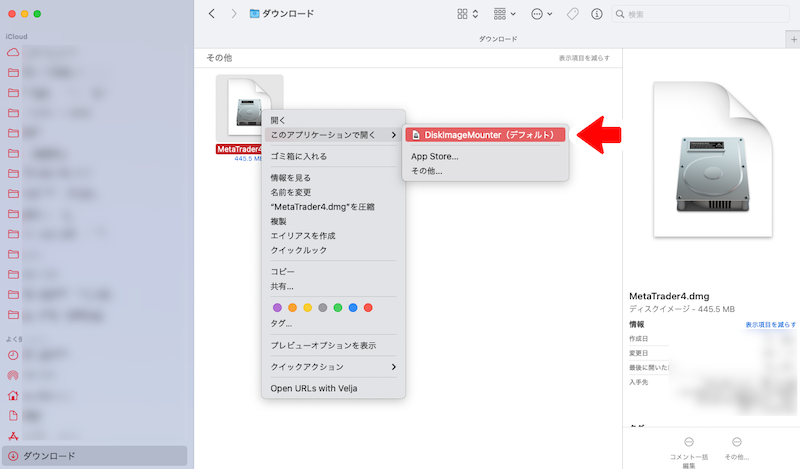Focus the 検索 search field

tap(700, 14)
